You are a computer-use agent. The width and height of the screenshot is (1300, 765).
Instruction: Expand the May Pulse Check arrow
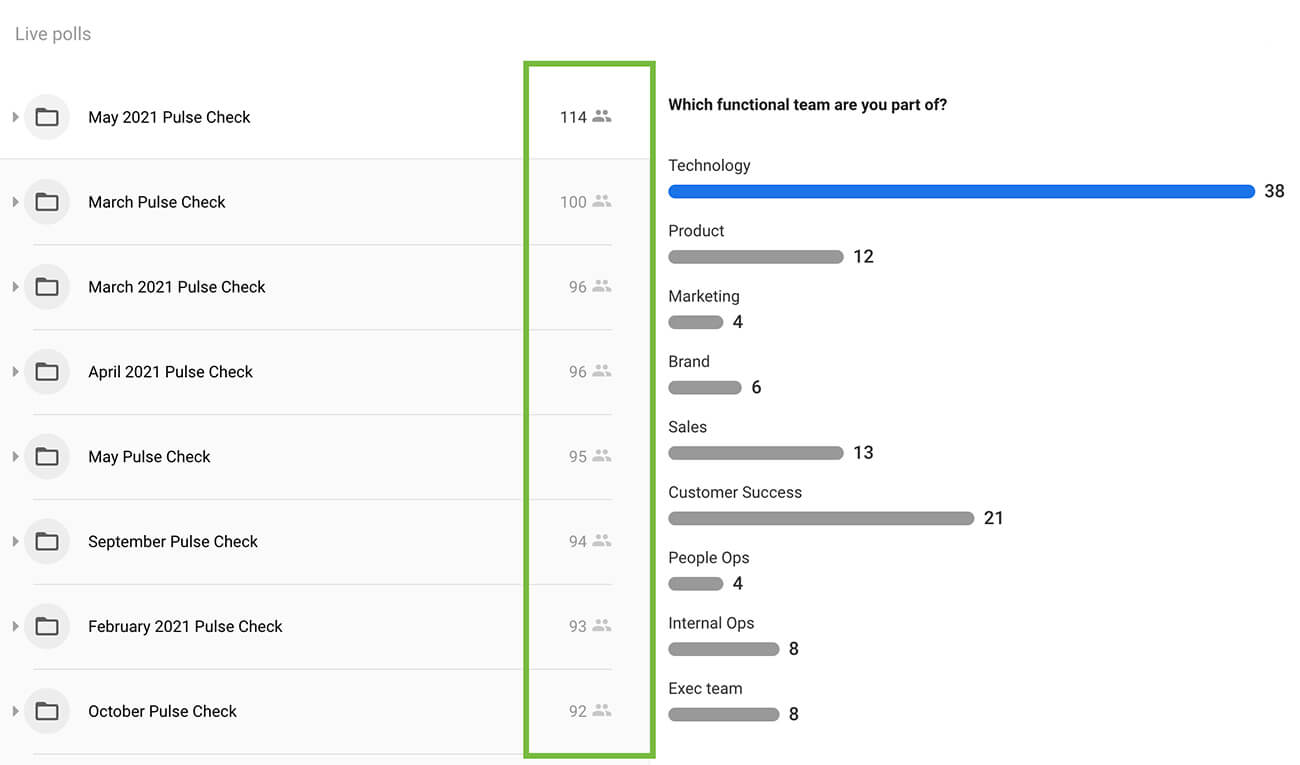coord(15,457)
